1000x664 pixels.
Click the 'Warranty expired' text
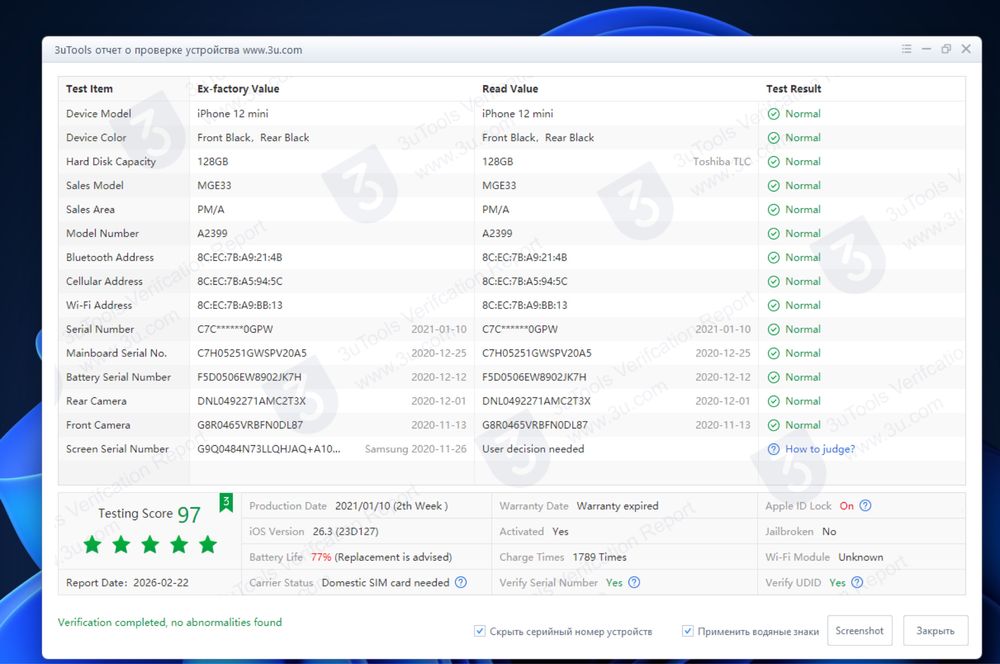click(x=617, y=506)
